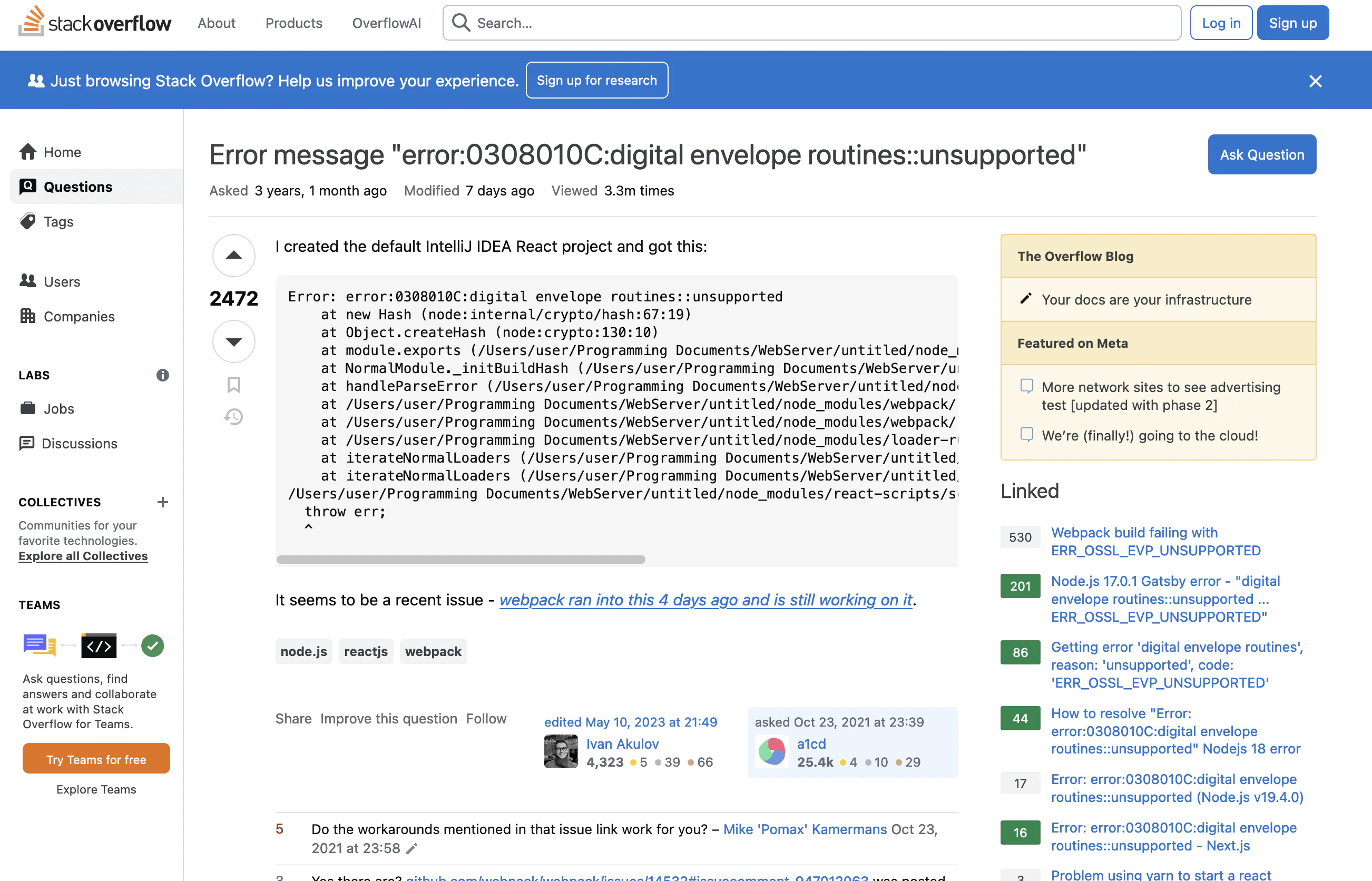Screen dimensions: 1372x881
Task: Focus the Search input field
Action: click(x=811, y=23)
